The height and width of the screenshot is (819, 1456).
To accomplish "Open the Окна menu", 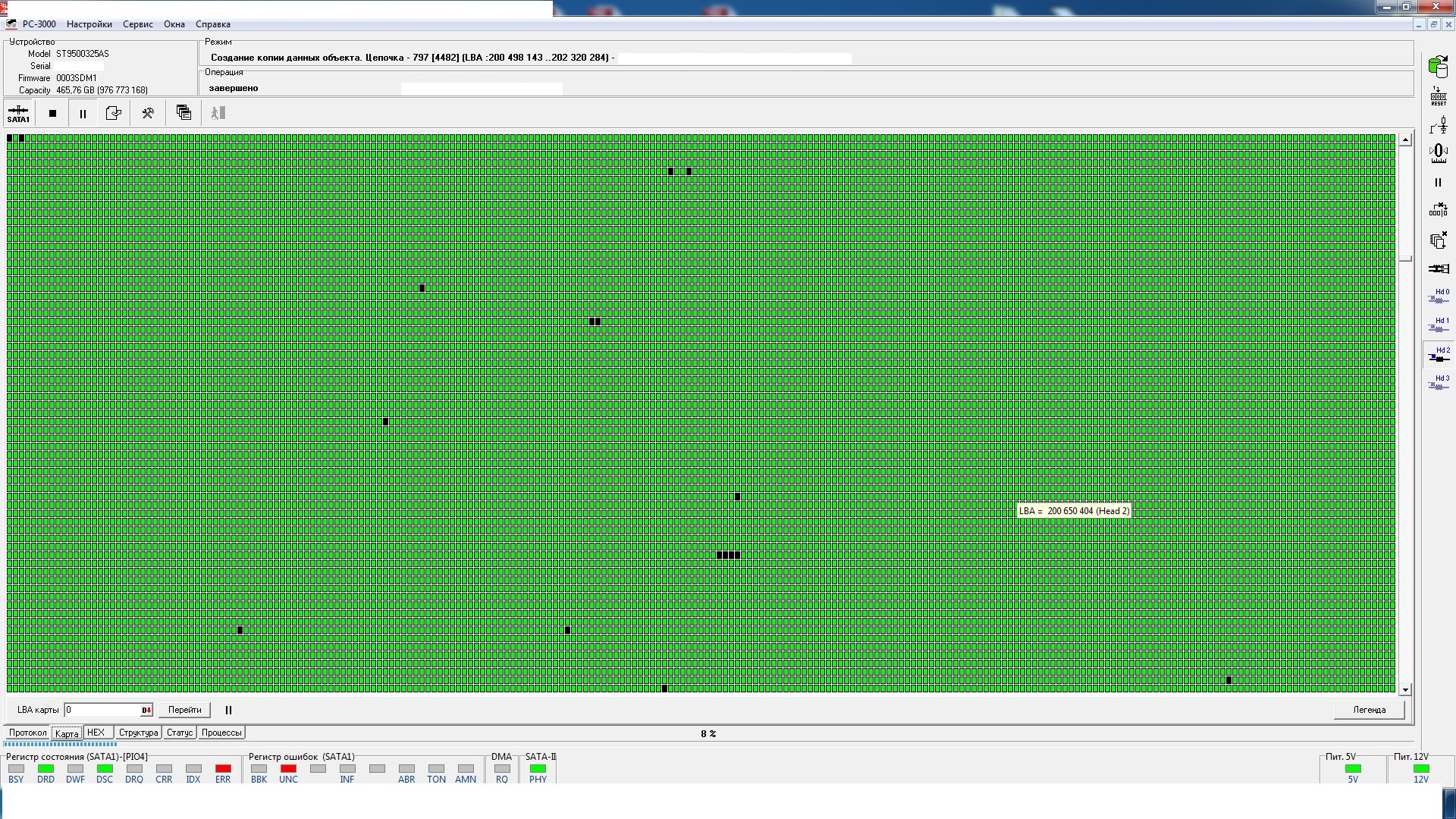I will click(x=174, y=24).
